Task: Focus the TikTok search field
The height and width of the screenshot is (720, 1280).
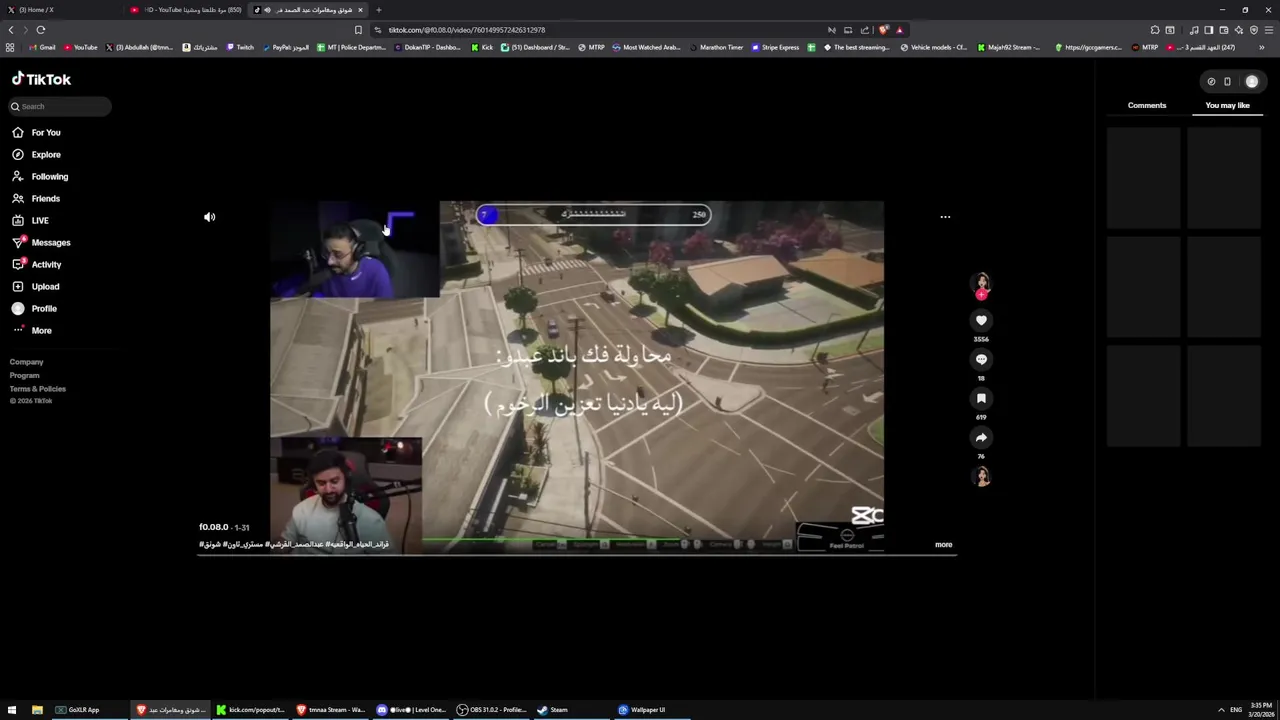Action: (x=60, y=106)
